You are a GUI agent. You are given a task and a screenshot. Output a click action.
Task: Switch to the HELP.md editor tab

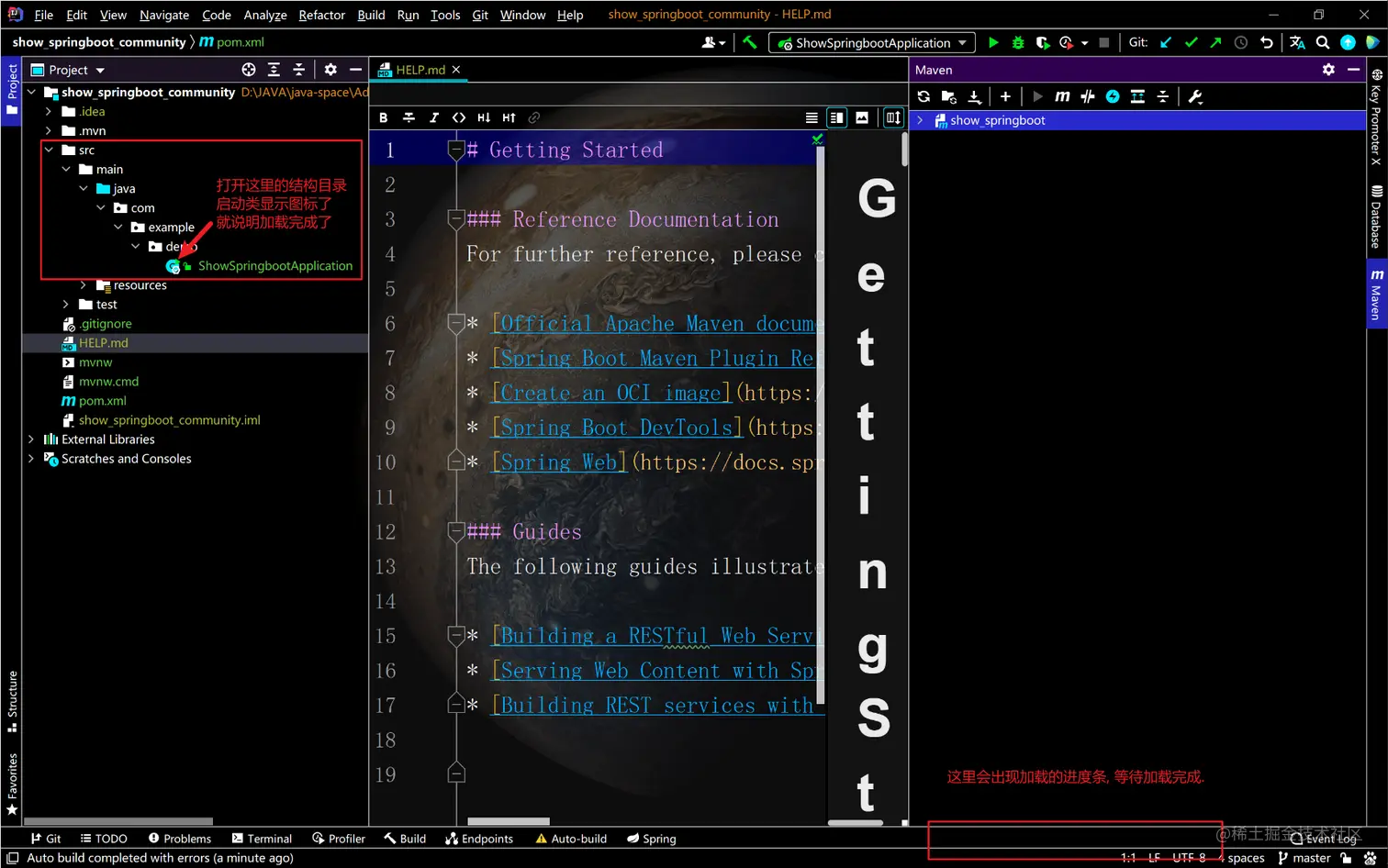point(420,70)
